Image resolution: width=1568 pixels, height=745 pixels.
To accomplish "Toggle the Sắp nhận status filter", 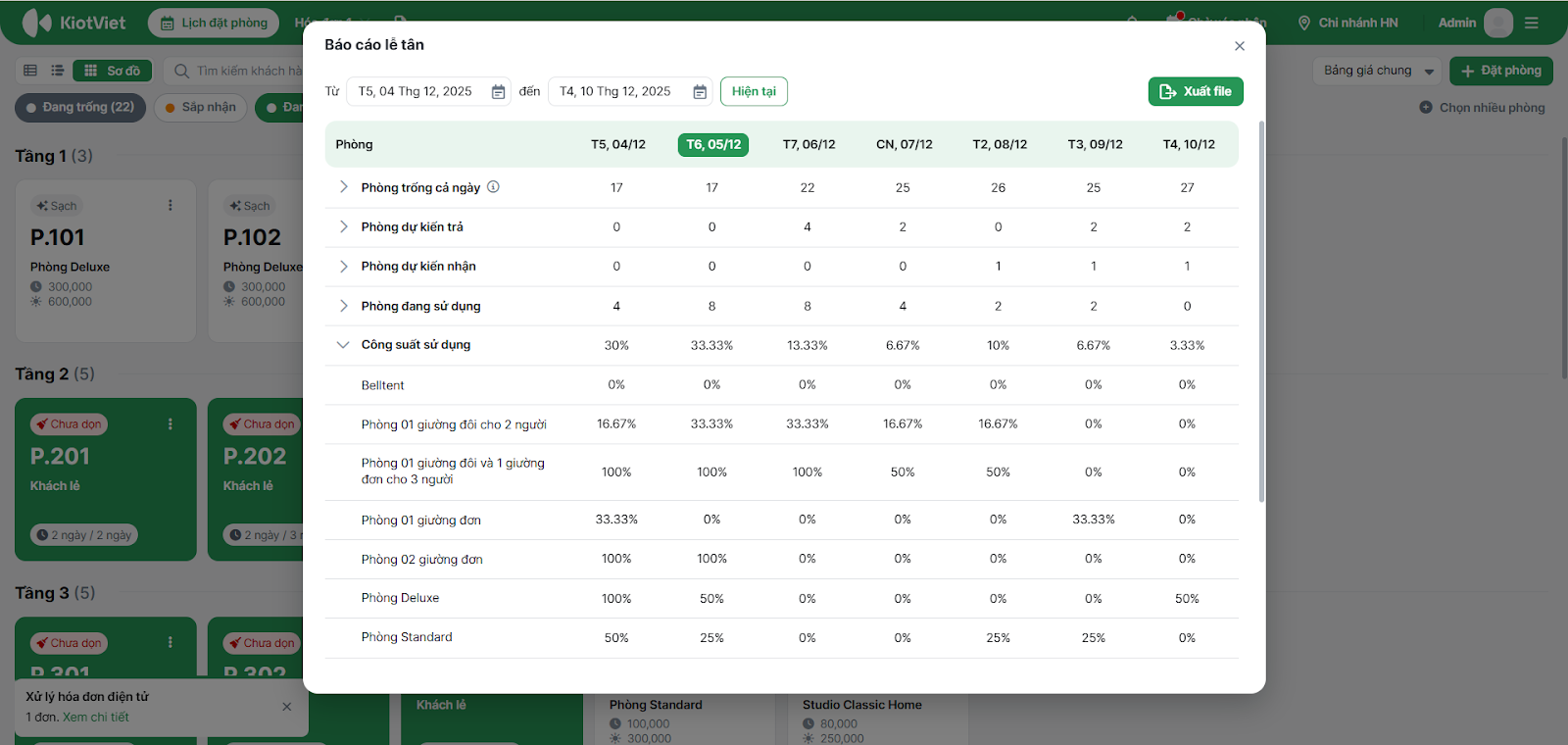I will (x=201, y=108).
